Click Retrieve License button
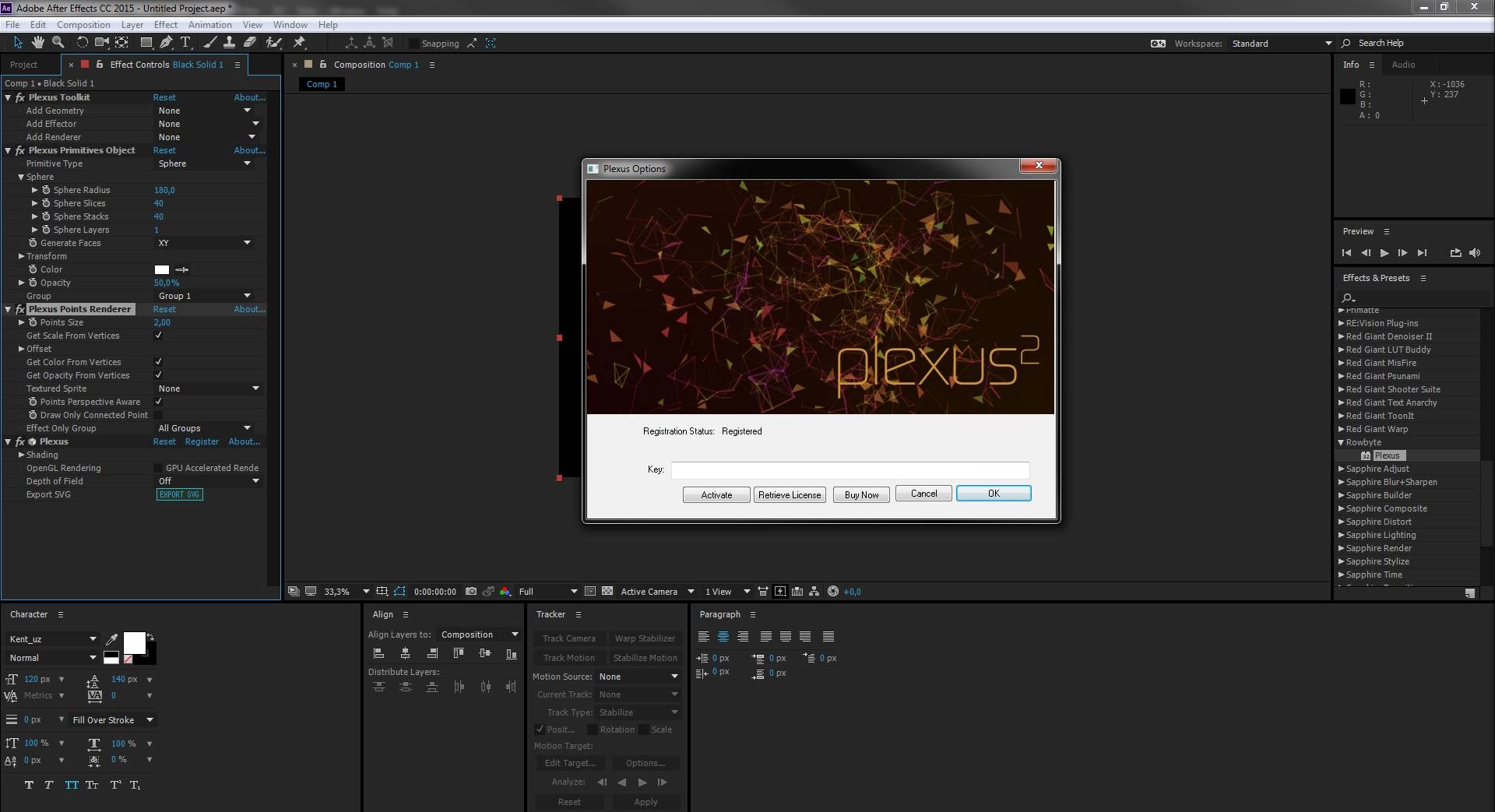Viewport: 1495px width, 812px height. (x=790, y=495)
